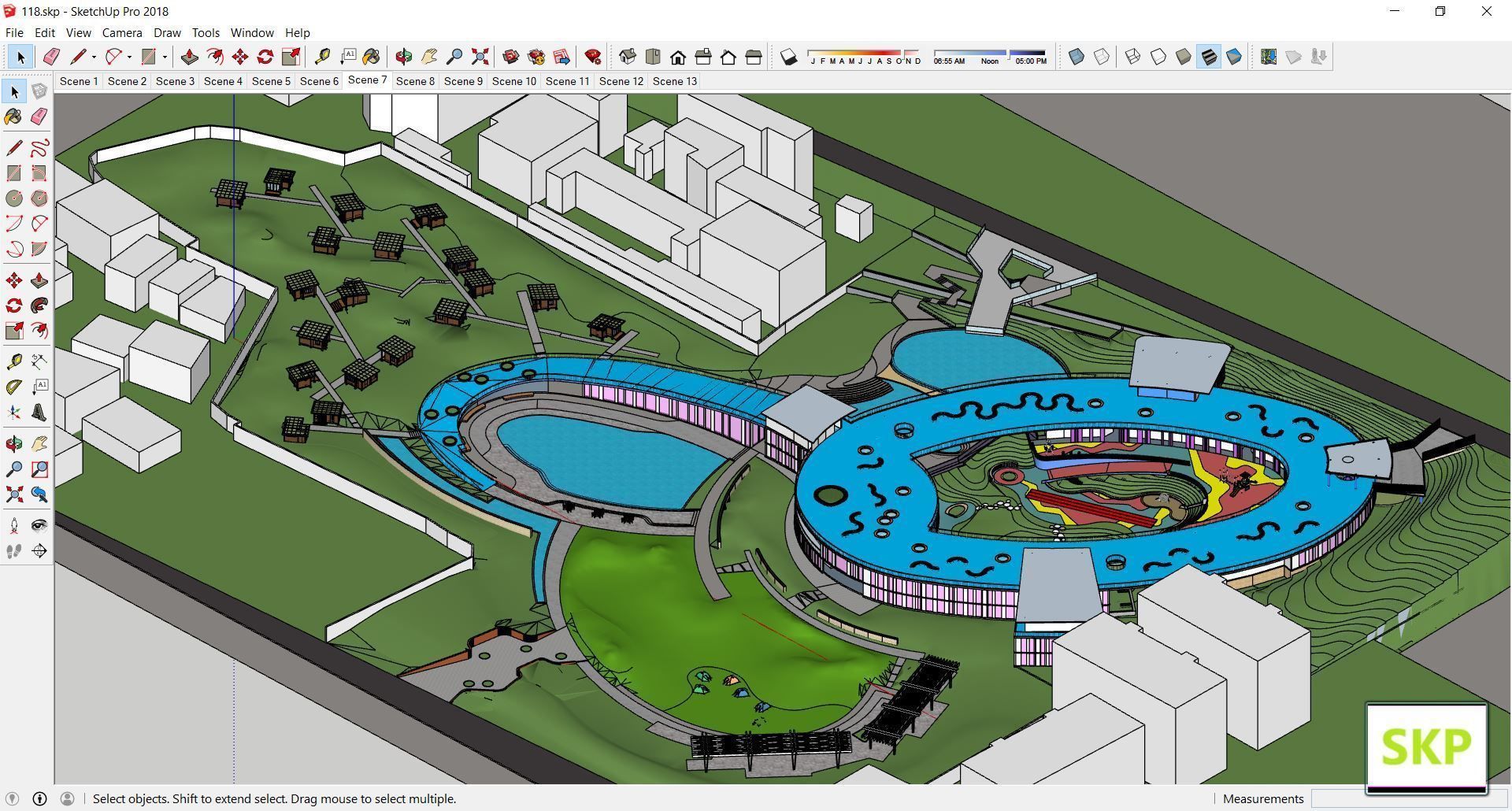Select the Pie arc tool
1512x811 pixels.
[x=39, y=249]
